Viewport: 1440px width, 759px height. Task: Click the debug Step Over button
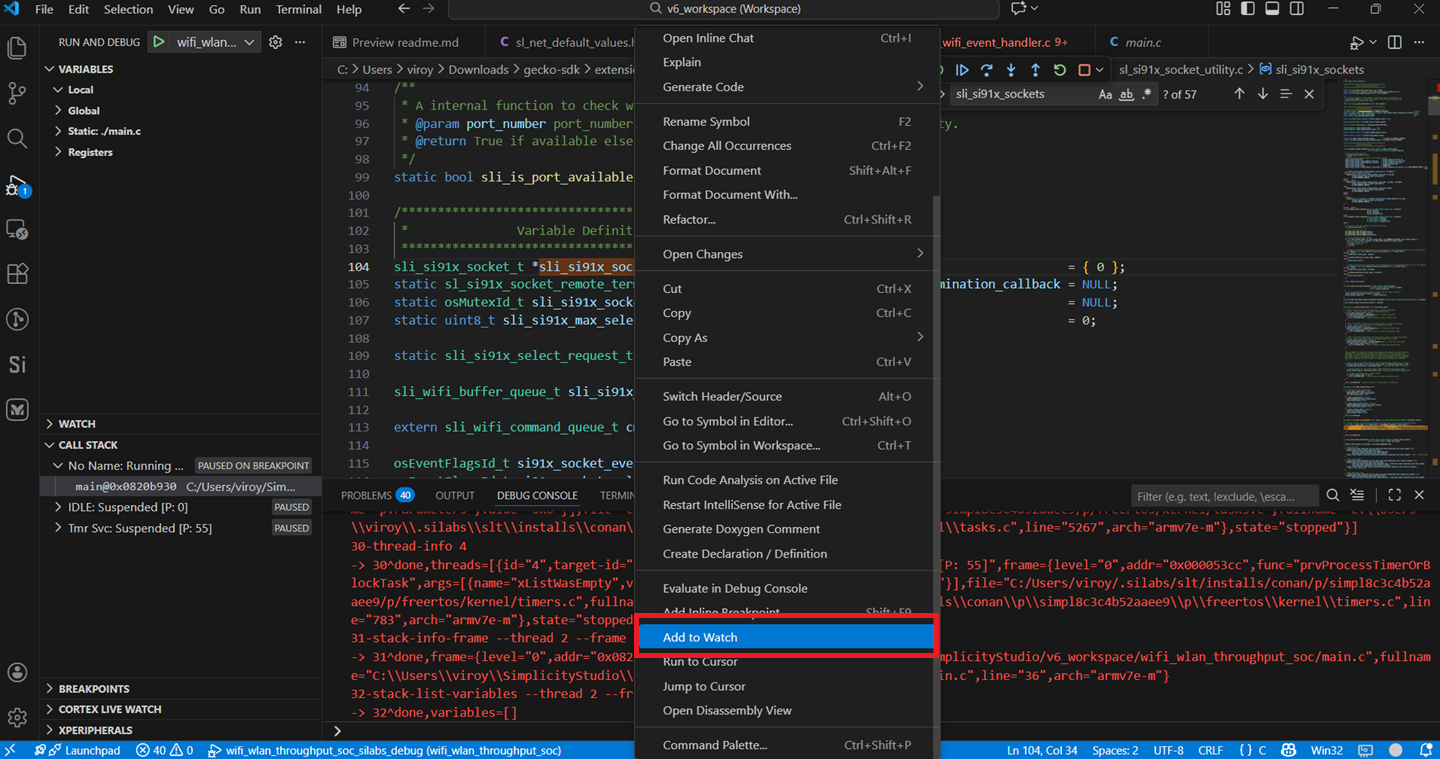pos(986,70)
